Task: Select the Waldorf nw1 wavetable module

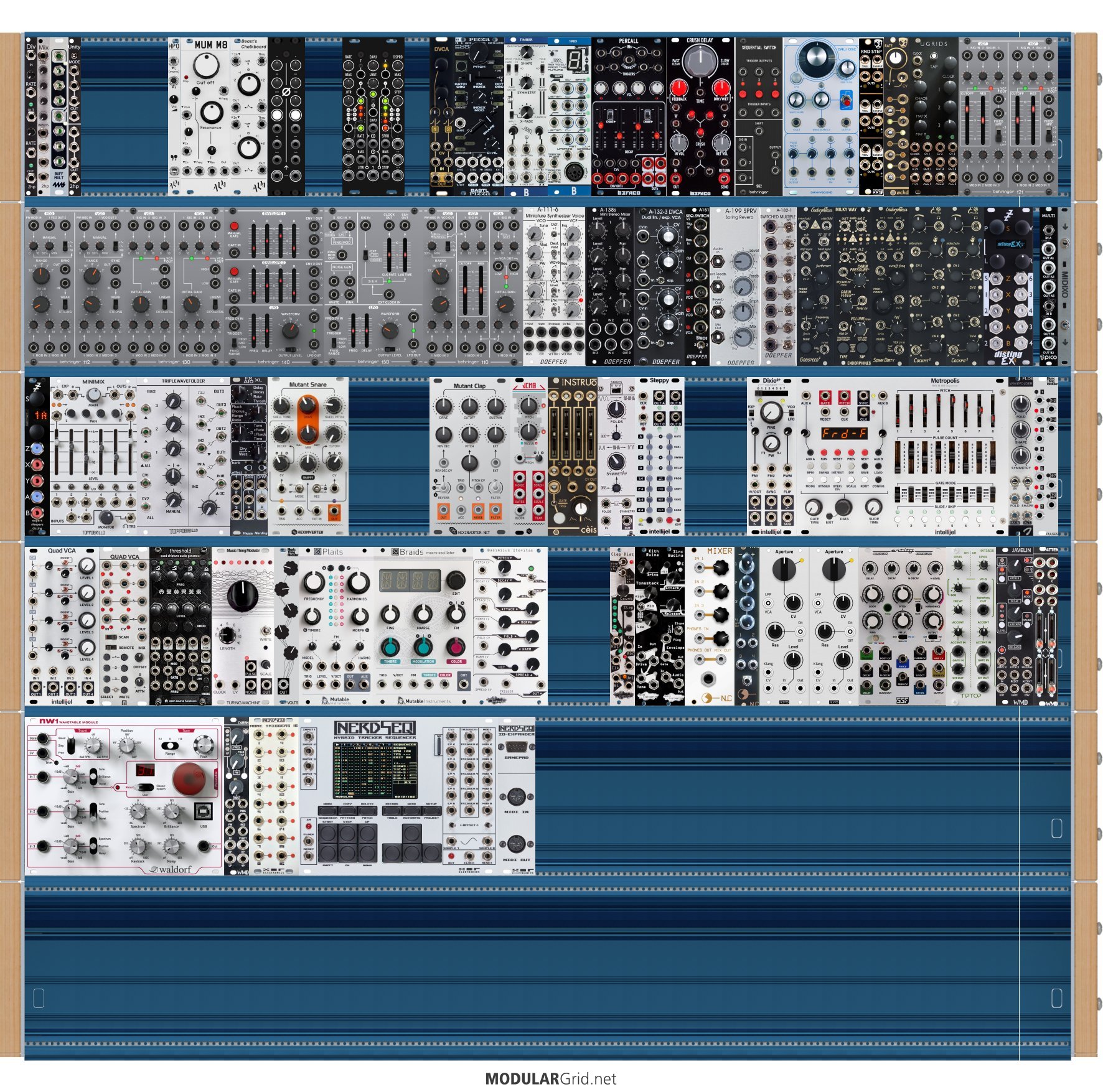Action: pos(124,796)
